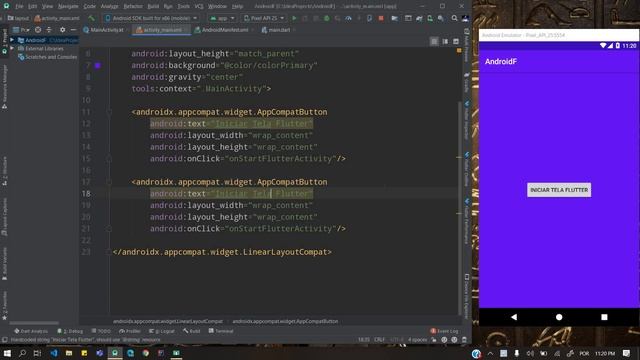The width and height of the screenshot is (640, 360).
Task: Open the Refactor menu
Action: tap(133, 6)
